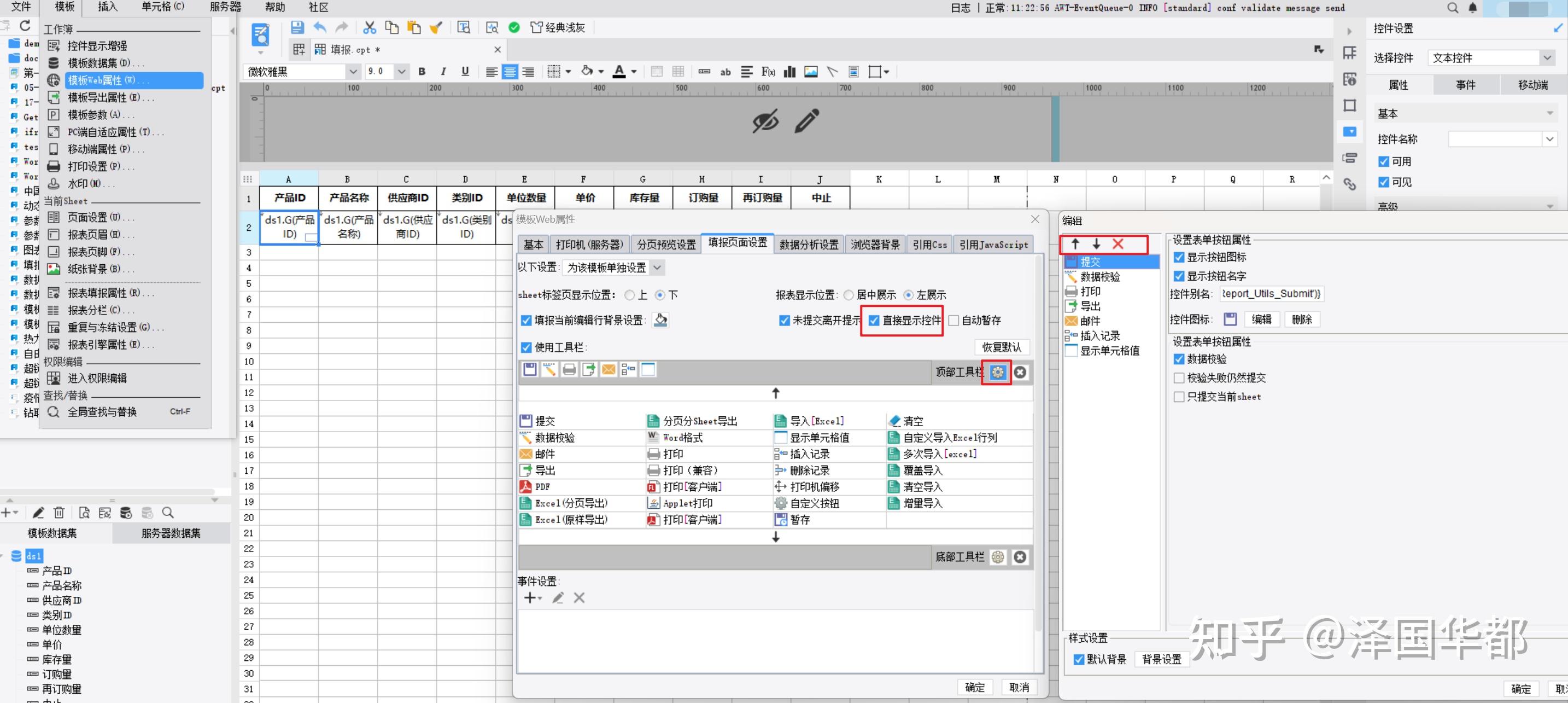The width and height of the screenshot is (1568, 703).
Task: Open font name dropdown 微软雅黑
Action: [353, 71]
